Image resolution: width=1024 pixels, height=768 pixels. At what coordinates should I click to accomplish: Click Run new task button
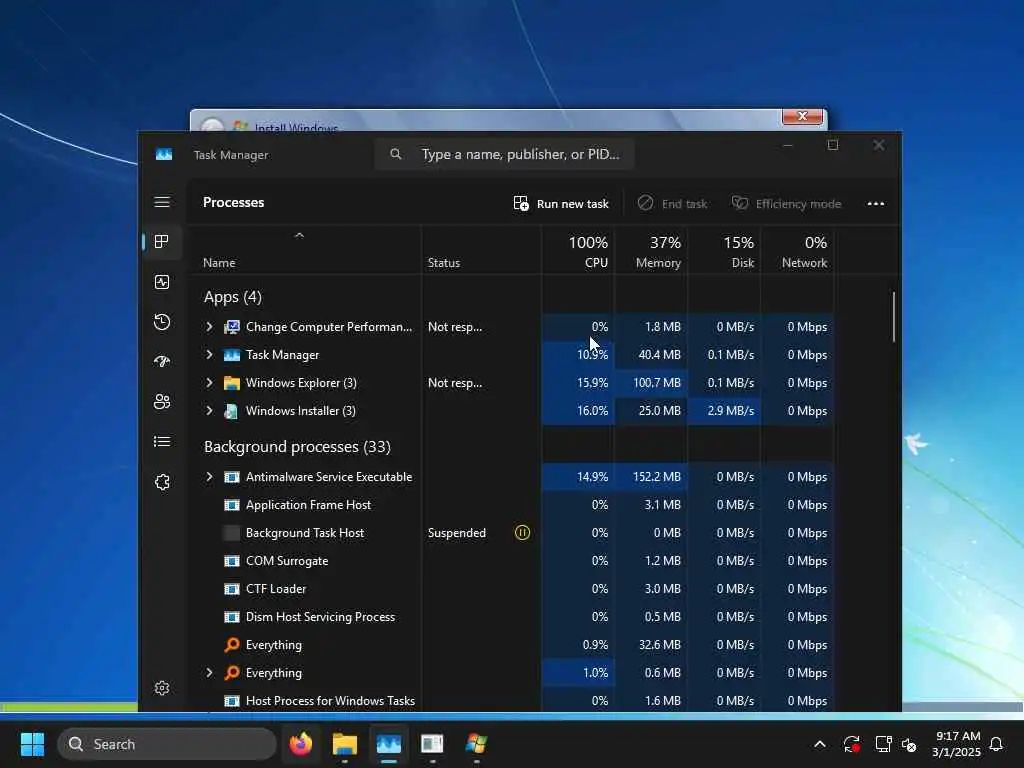pyautogui.click(x=561, y=204)
